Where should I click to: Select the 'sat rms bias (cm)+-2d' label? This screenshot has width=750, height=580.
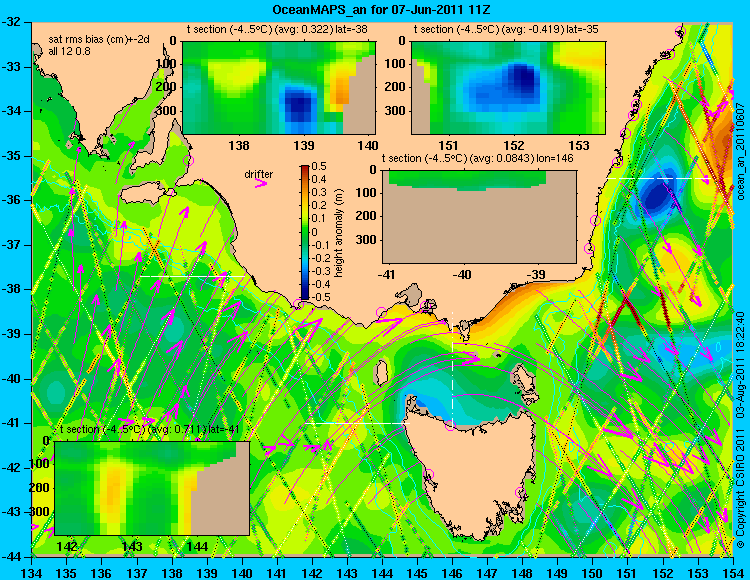coord(99,40)
